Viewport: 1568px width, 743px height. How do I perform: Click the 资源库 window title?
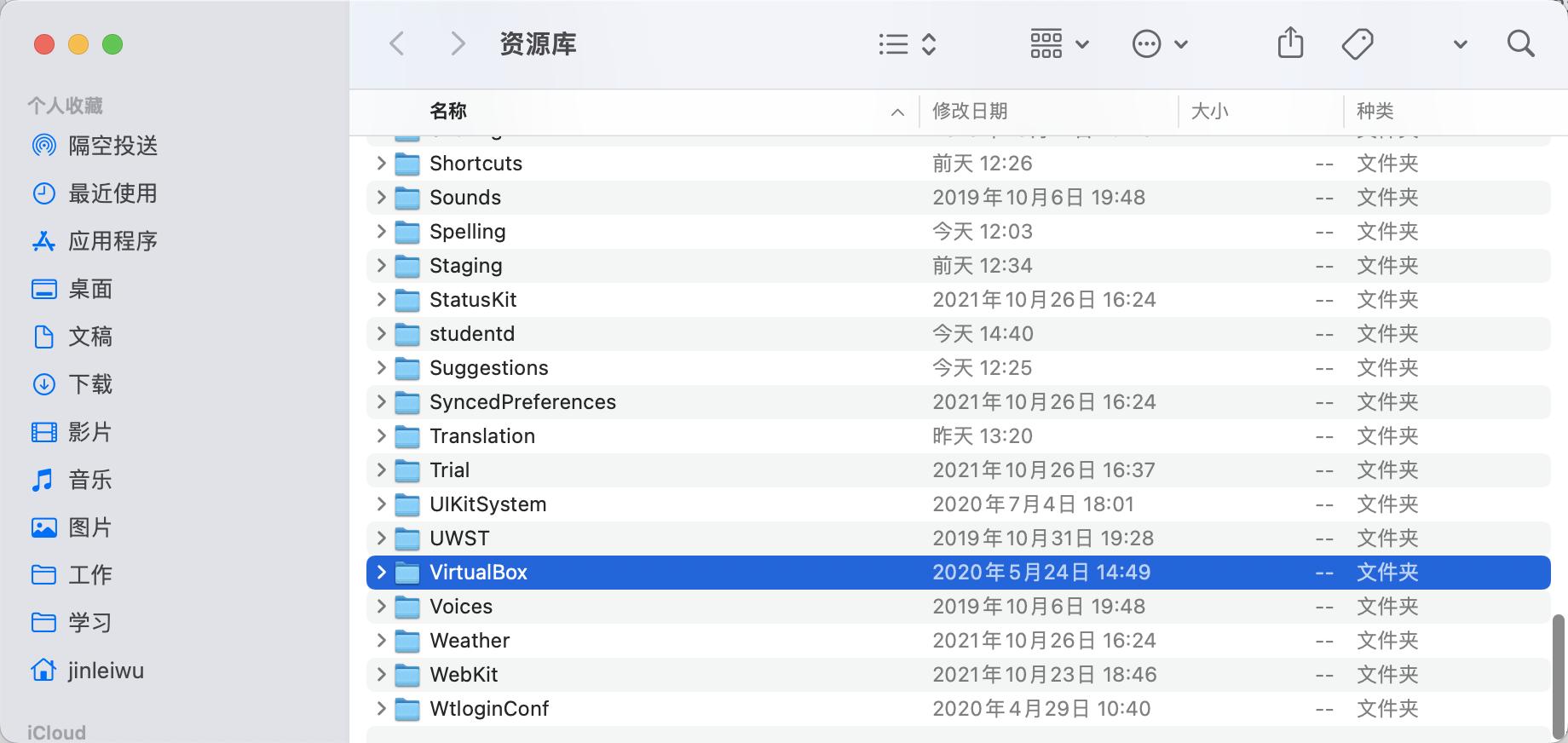click(538, 43)
